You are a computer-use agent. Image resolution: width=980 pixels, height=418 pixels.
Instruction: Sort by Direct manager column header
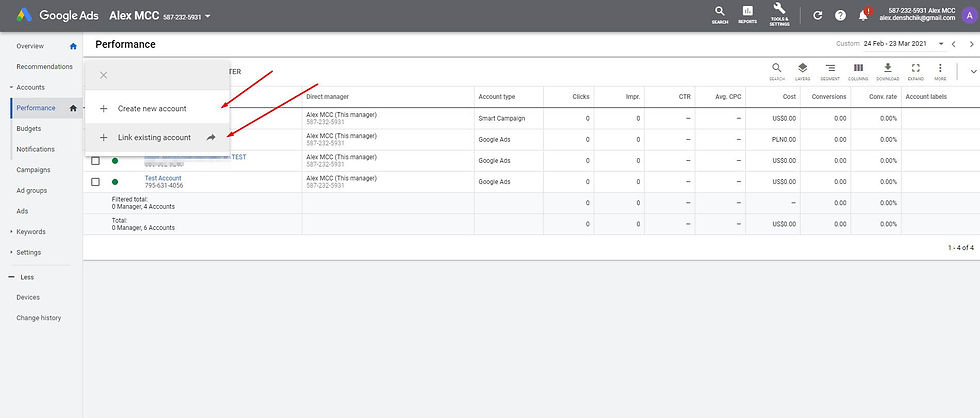(328, 97)
